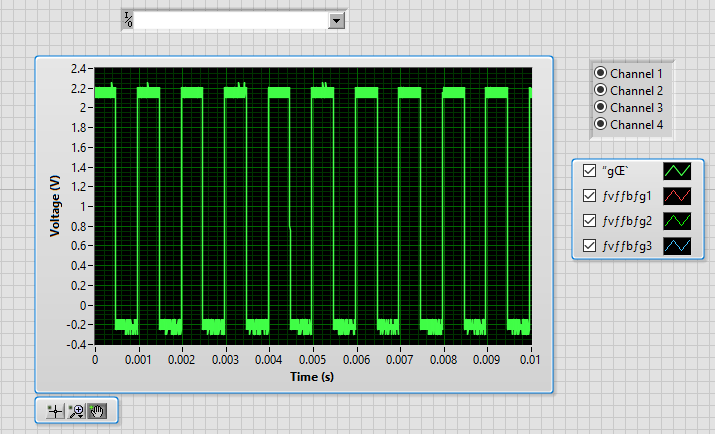This screenshot has height=434, width=715.
Task: Click the Time (s) axis label
Action: [312, 377]
